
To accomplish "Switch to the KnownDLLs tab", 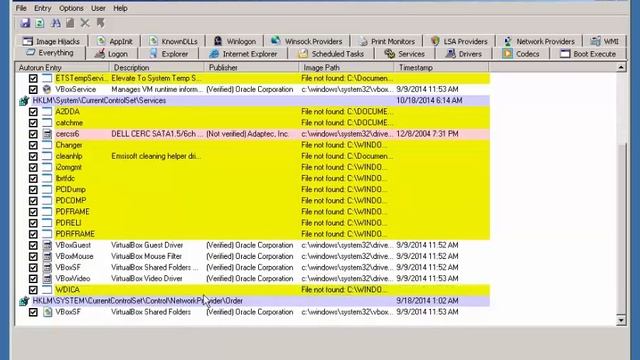I will coord(173,41).
